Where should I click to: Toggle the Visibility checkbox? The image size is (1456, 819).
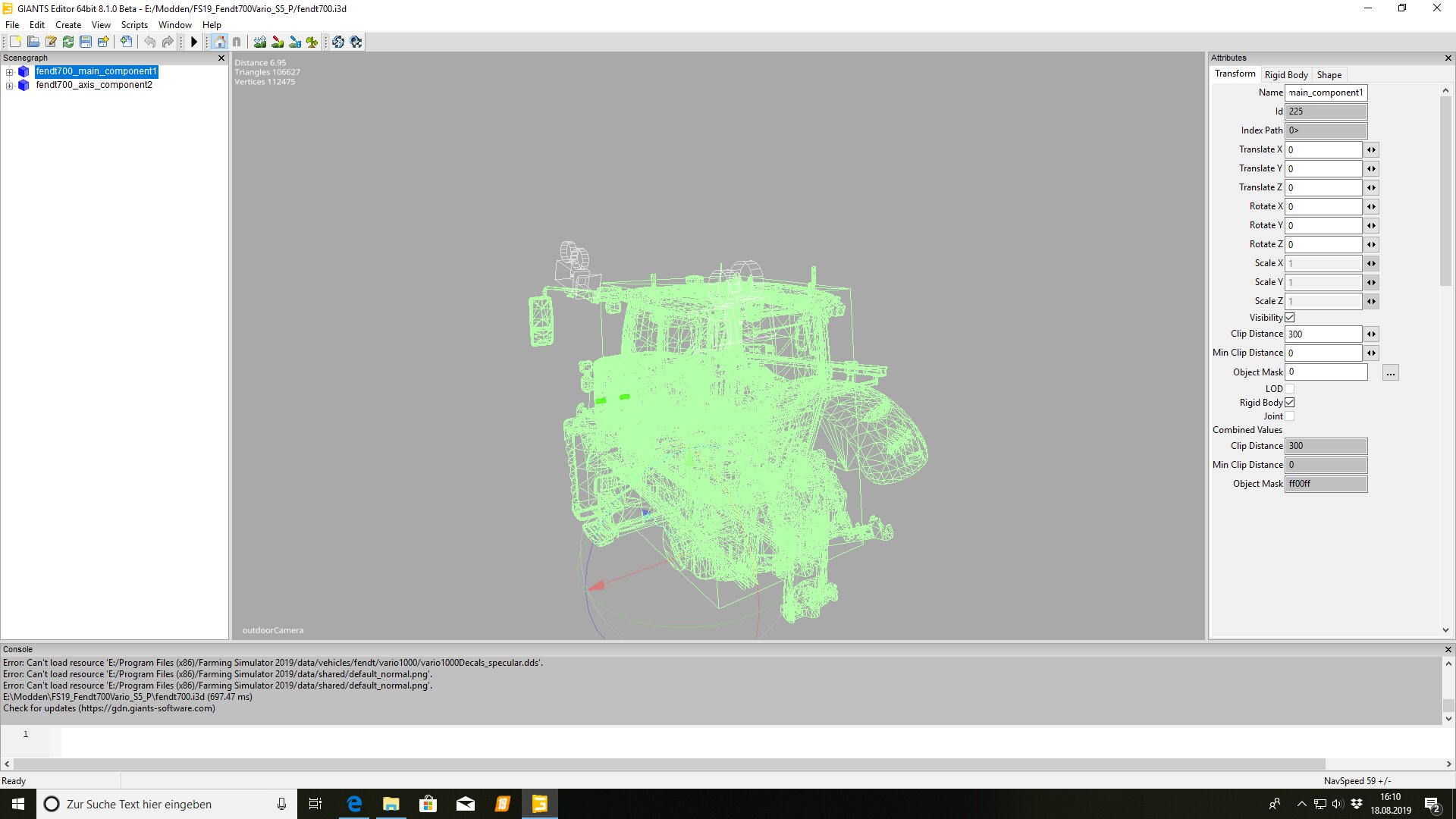click(1290, 318)
